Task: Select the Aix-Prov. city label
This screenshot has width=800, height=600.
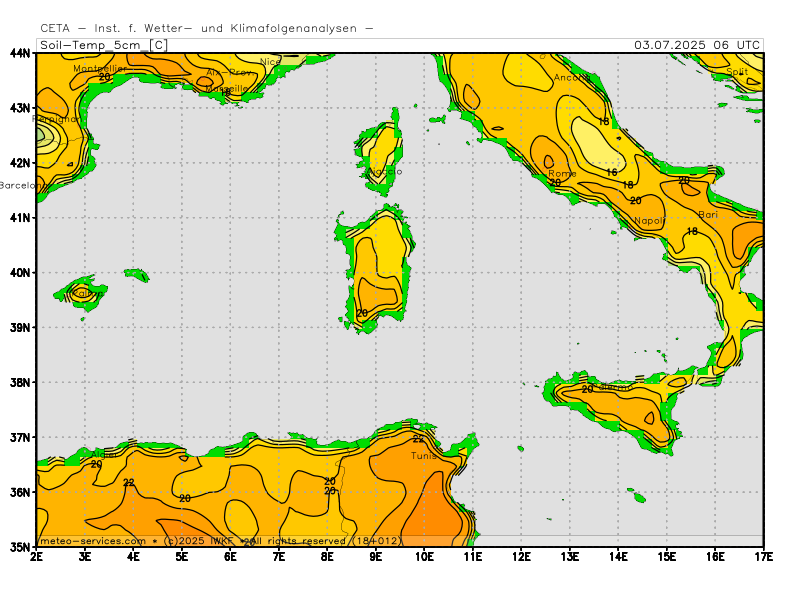Action: [x=230, y=72]
